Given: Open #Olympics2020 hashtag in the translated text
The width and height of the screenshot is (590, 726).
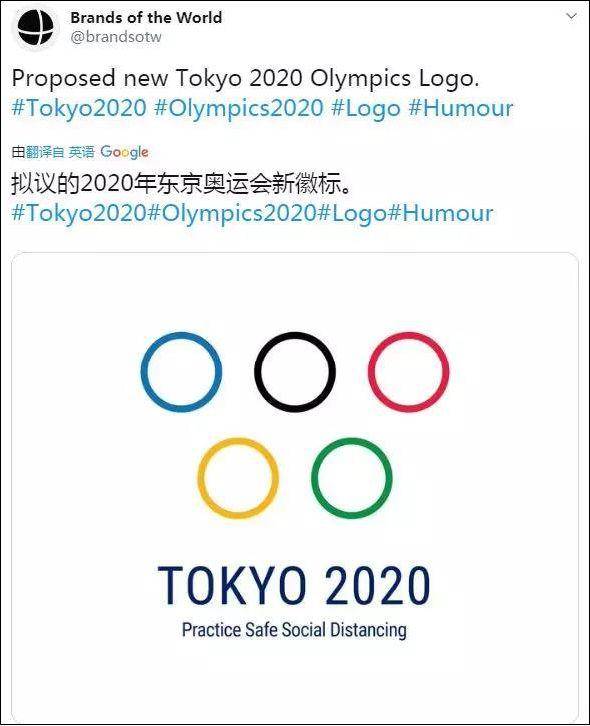Looking at the screenshot, I should [232, 213].
